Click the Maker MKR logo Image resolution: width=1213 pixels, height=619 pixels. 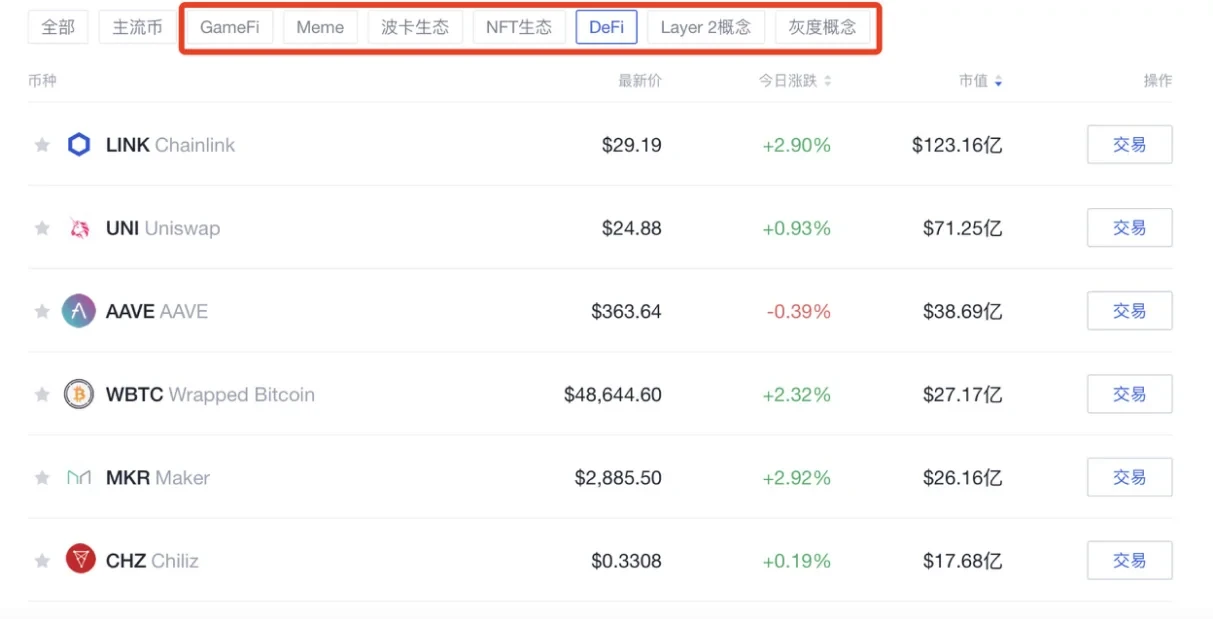[x=79, y=478]
